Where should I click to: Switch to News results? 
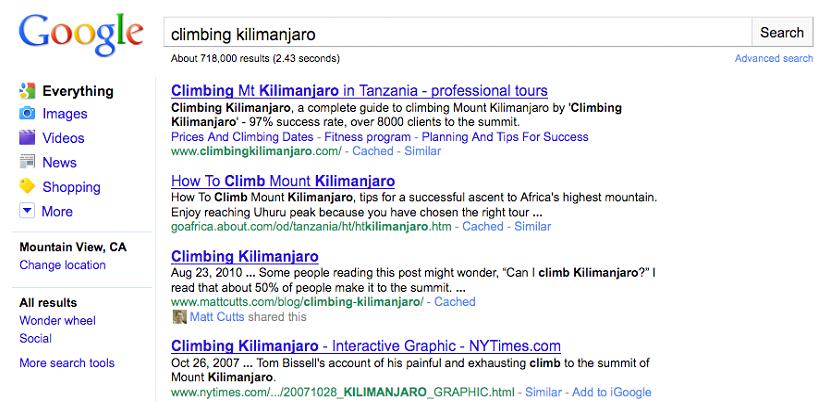(x=59, y=162)
